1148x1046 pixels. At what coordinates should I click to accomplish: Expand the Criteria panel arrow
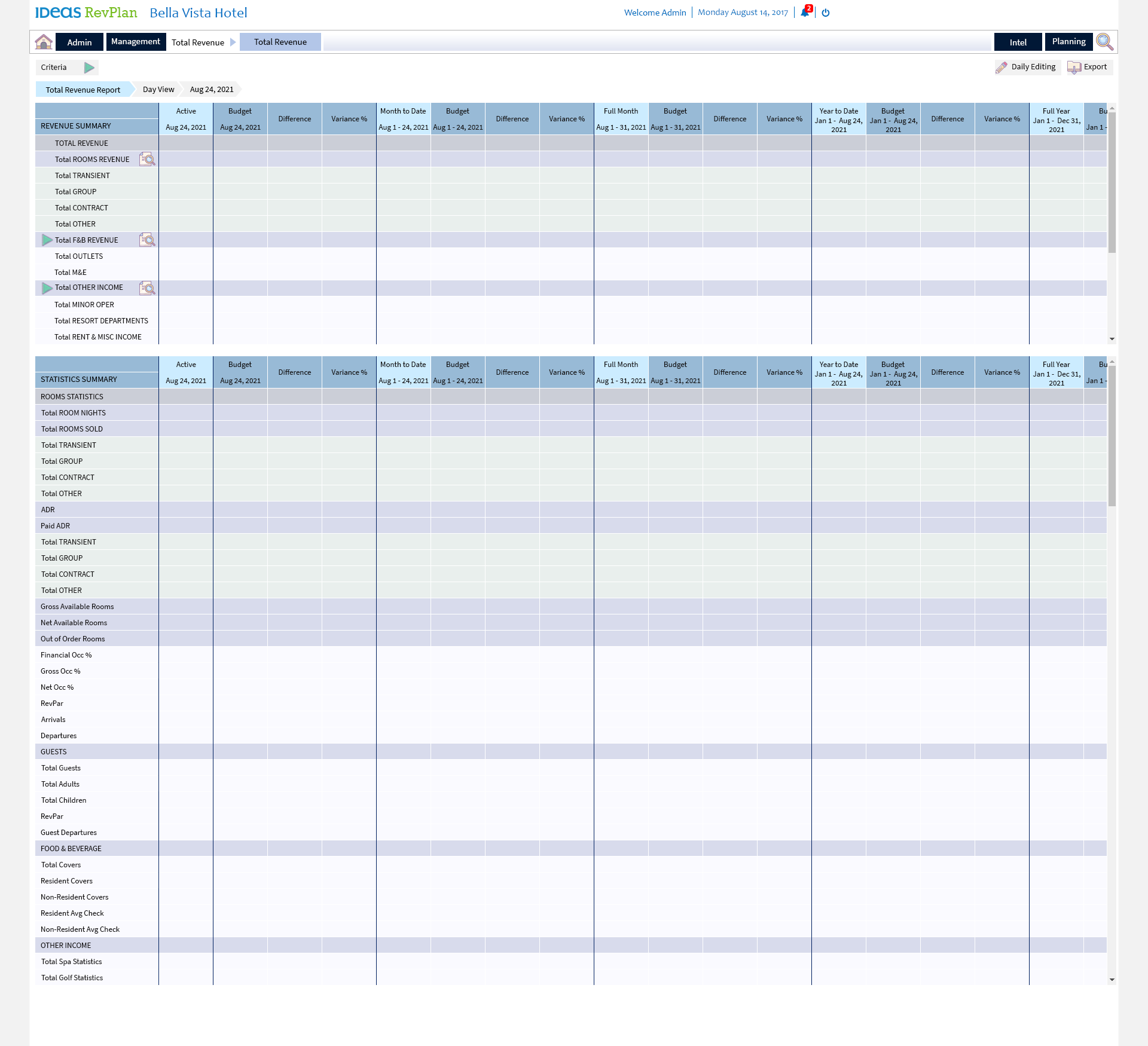pos(89,68)
